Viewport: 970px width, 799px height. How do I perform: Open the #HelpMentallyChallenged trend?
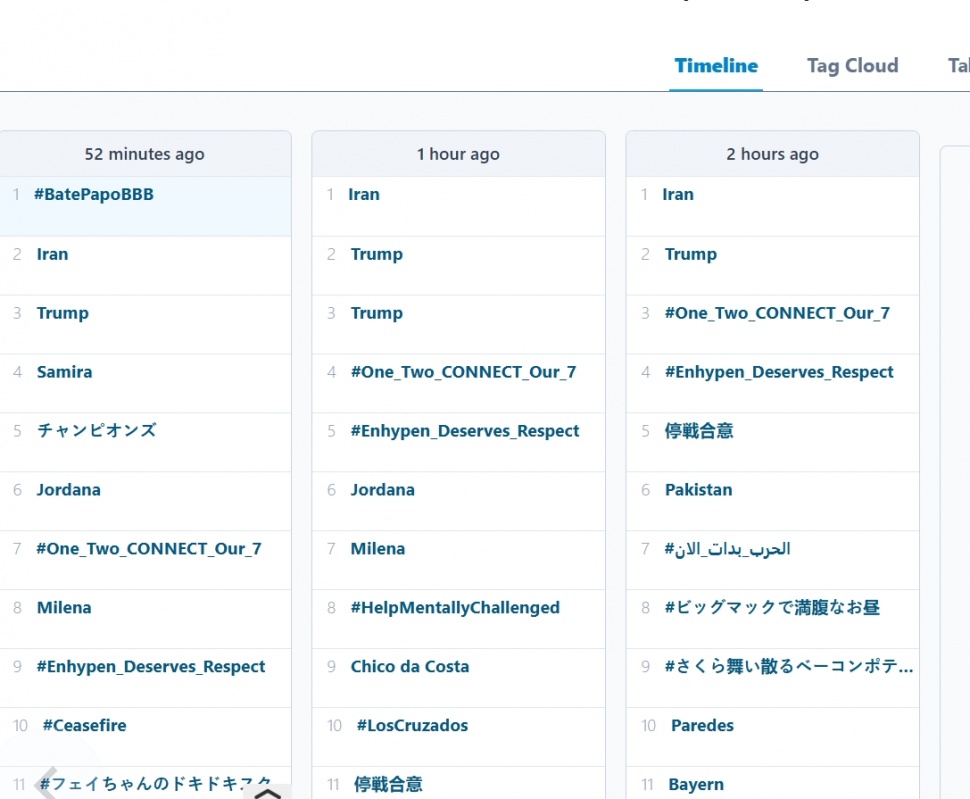coord(457,607)
